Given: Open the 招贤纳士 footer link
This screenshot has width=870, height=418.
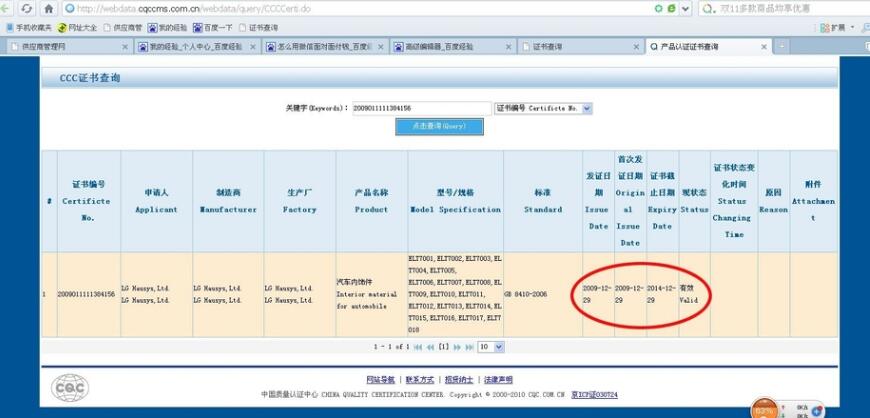Looking at the screenshot, I should (459, 380).
